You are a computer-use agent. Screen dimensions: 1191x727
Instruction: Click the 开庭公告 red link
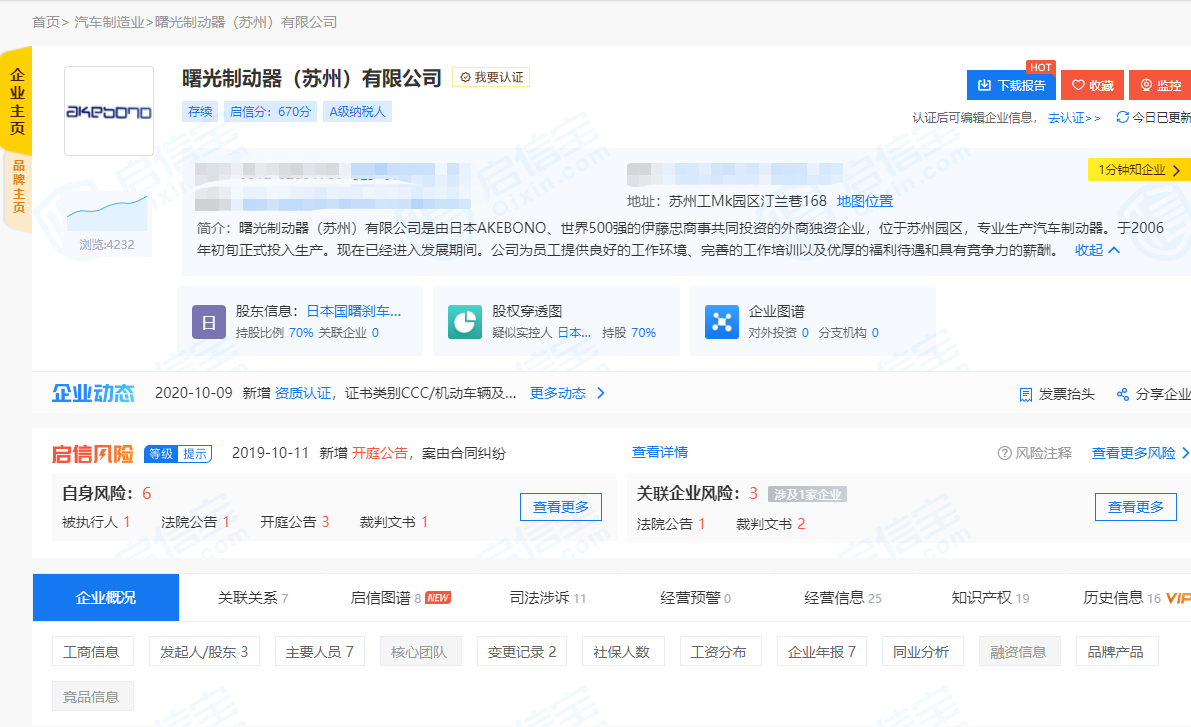point(380,454)
